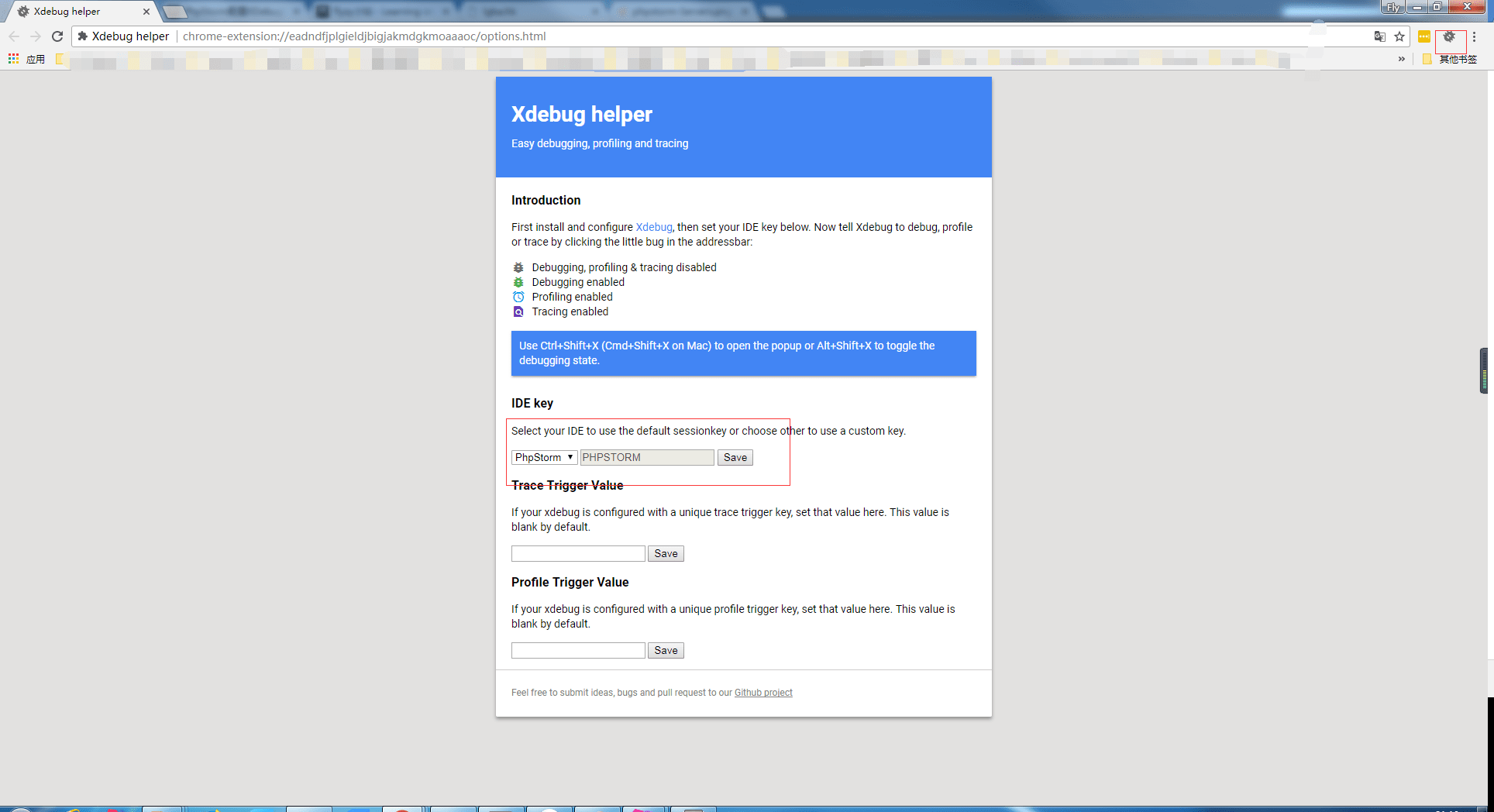Viewport: 1494px width, 812px height.
Task: Click the Profile Trigger Value input field
Action: click(x=578, y=650)
